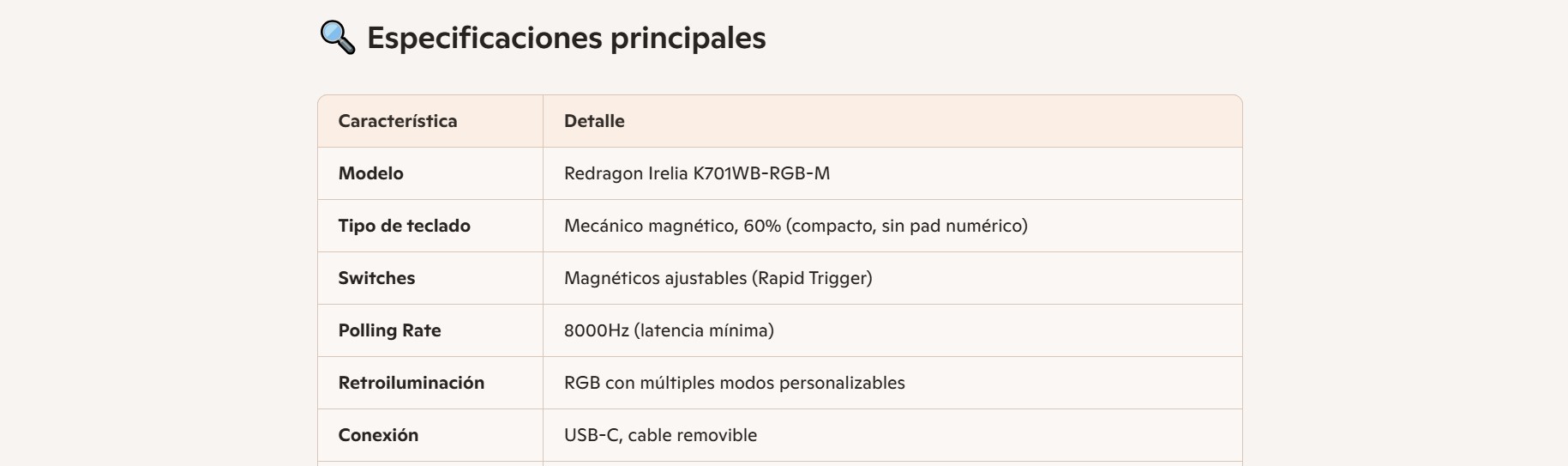This screenshot has width=1568, height=466.
Task: Click the 'Modelo' row label
Action: 370,173
